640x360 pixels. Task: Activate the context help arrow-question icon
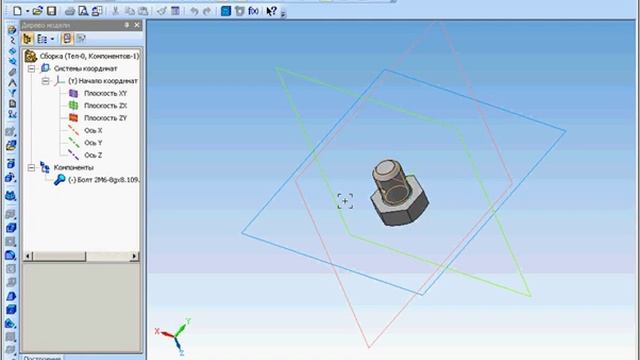(x=271, y=11)
